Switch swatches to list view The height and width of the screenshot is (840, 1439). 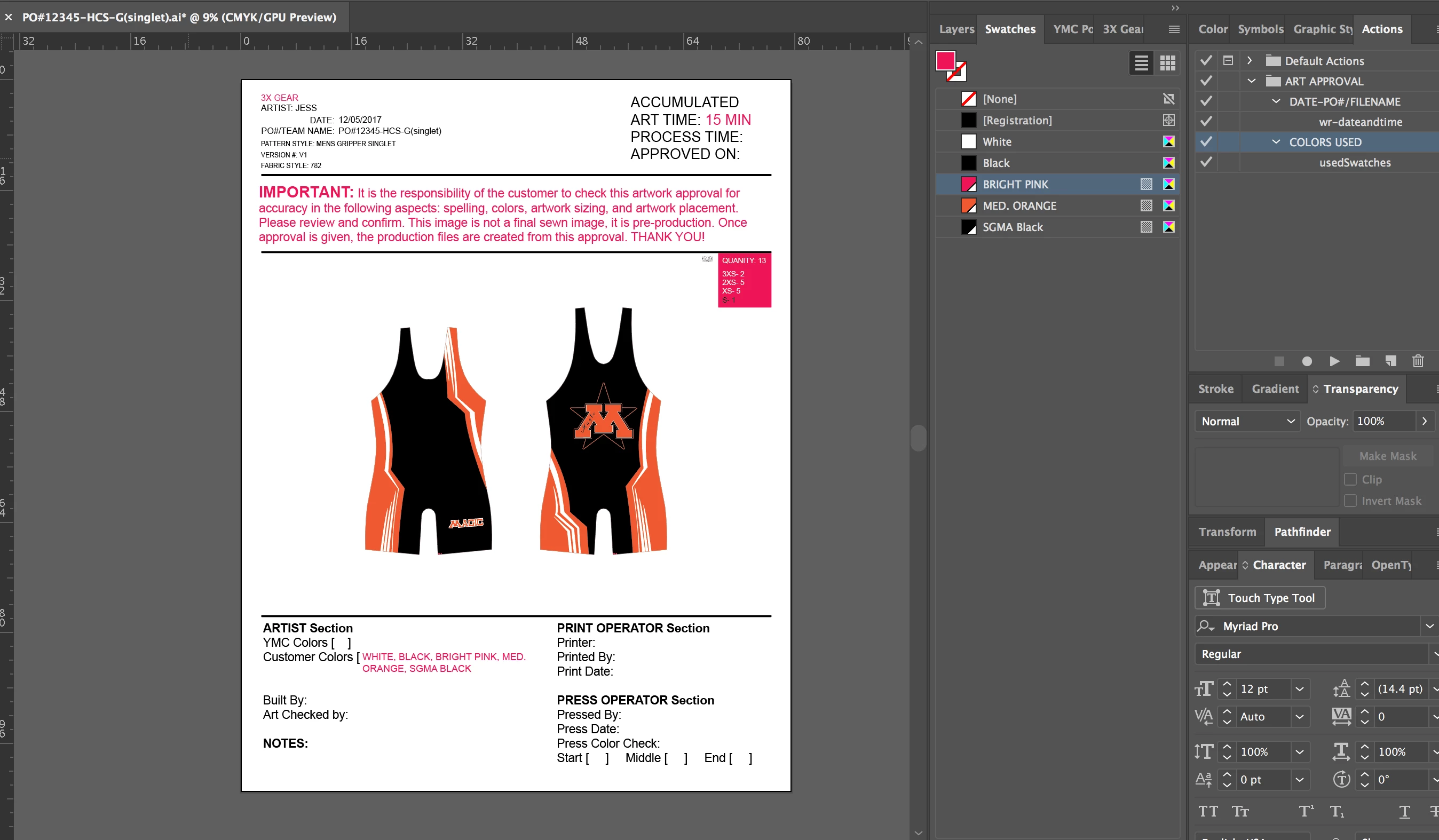(1141, 63)
